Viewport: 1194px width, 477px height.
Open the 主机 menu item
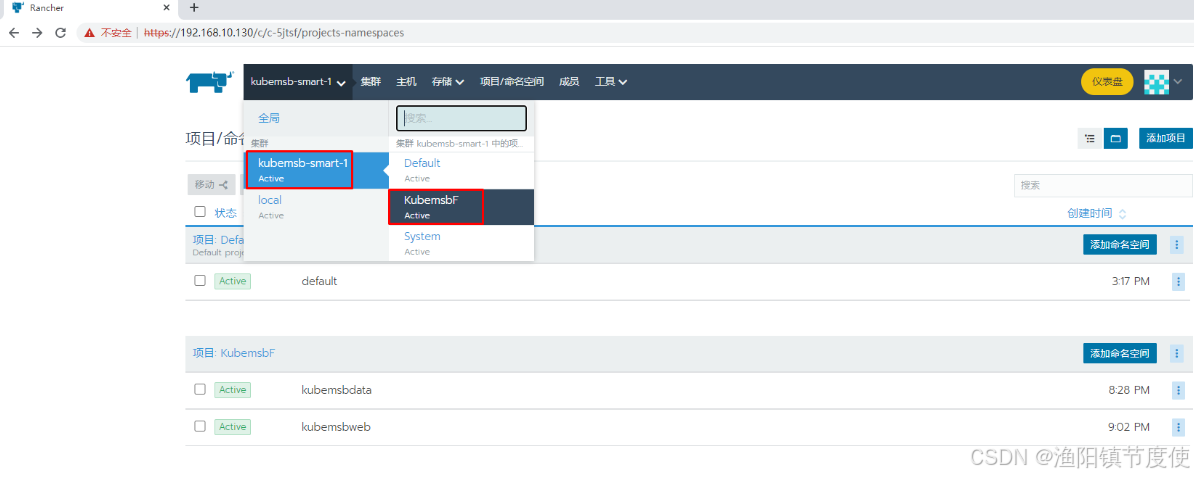tap(407, 82)
